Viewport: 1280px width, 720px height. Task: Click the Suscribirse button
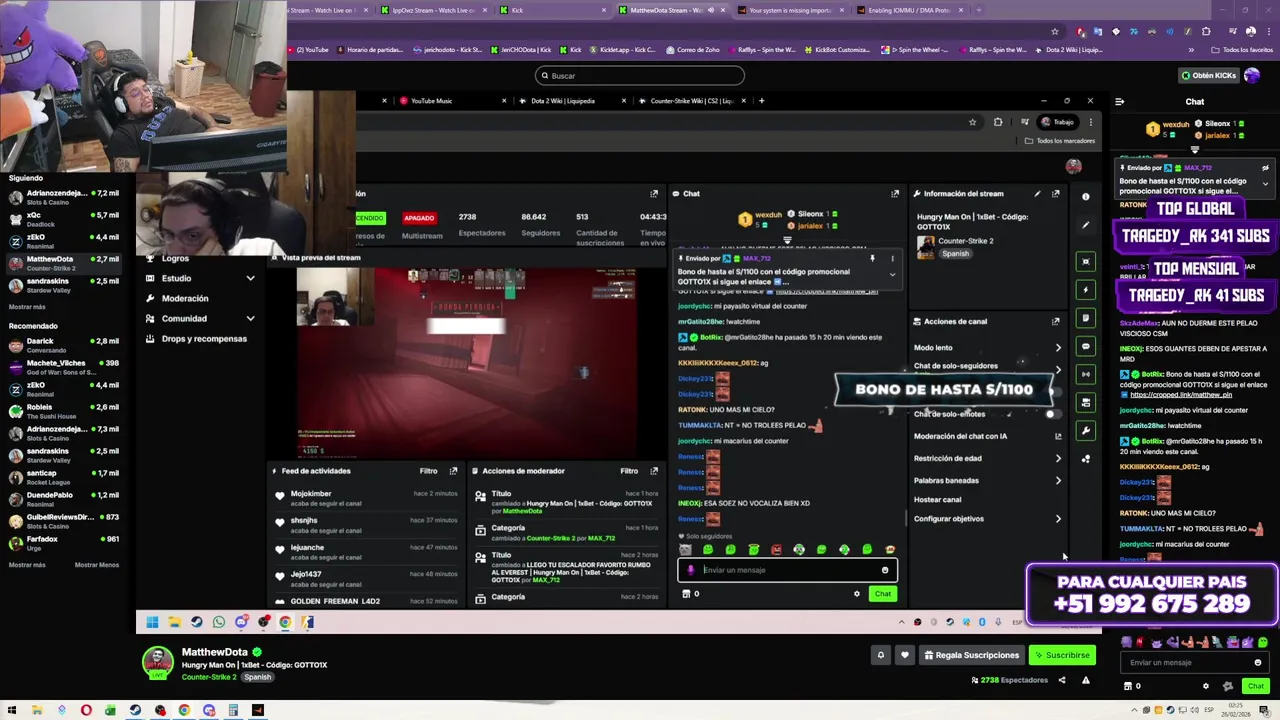coord(1062,655)
